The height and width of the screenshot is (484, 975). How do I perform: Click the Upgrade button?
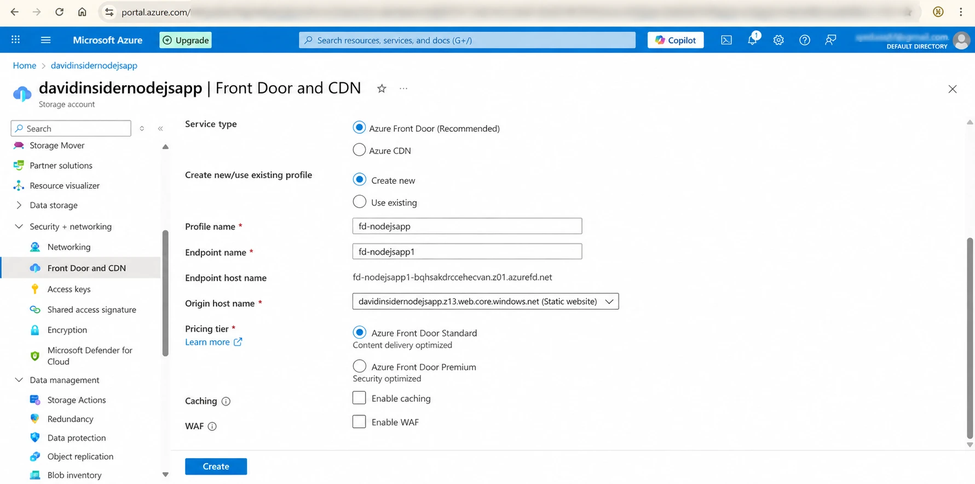pyautogui.click(x=185, y=40)
